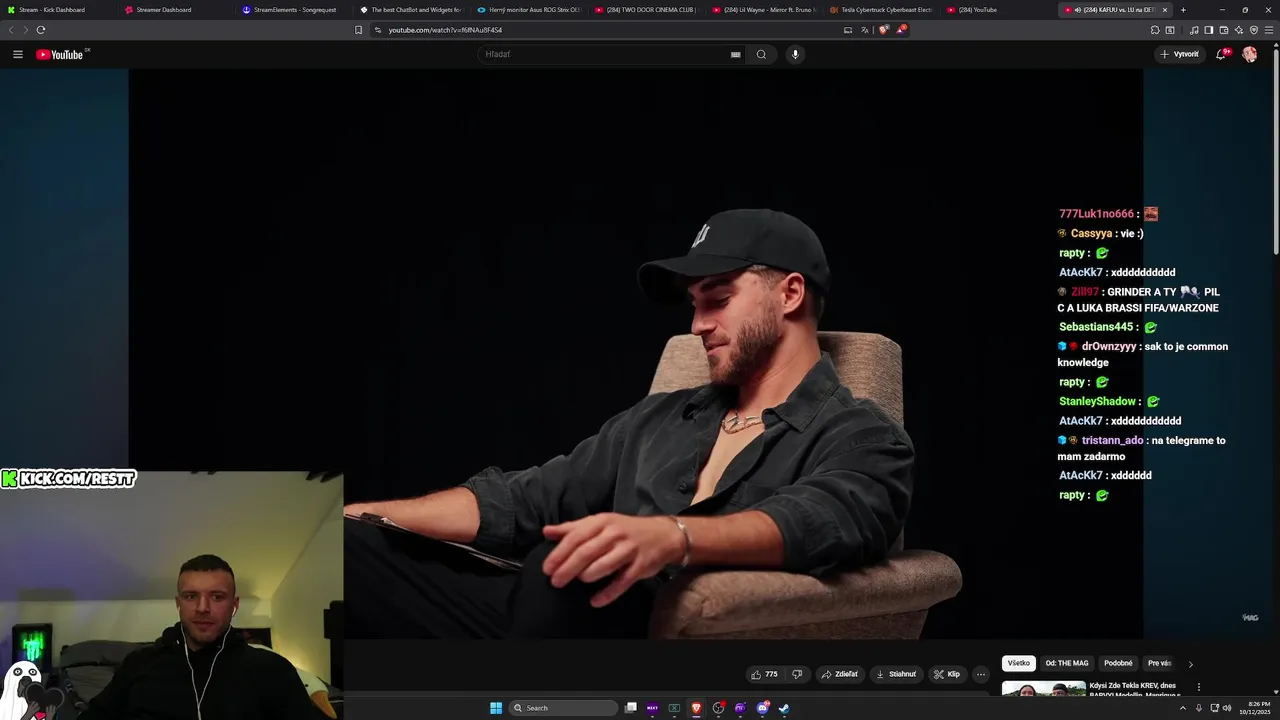Switch to TWO DOOR CINEMA CLUB tab
1280x720 pixels.
pos(647,10)
